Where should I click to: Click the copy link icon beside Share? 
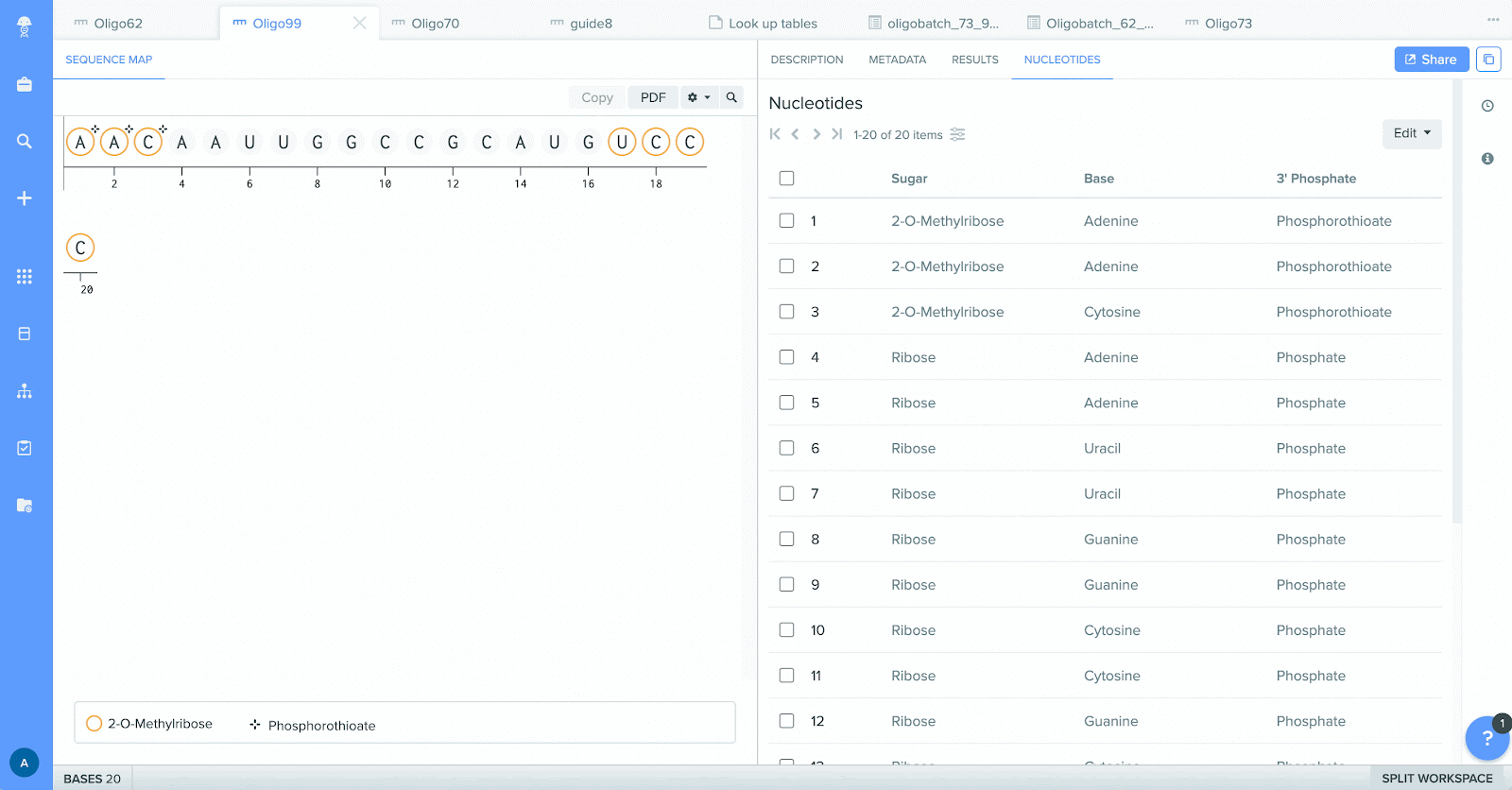[x=1488, y=60]
